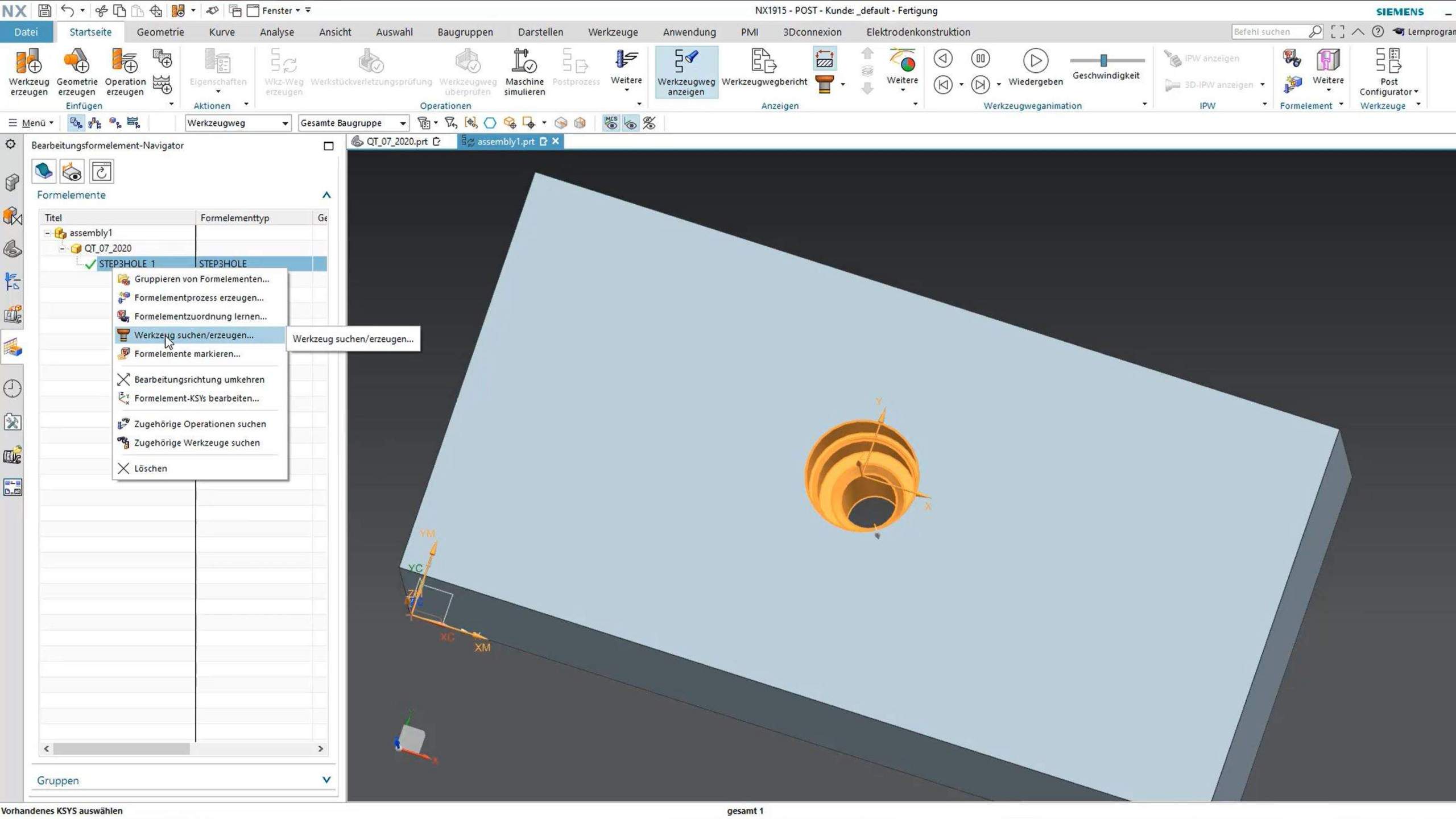Screen dimensions: 1456x819
Task: Choose Formelementprozess erzeugen
Action: 200,297
